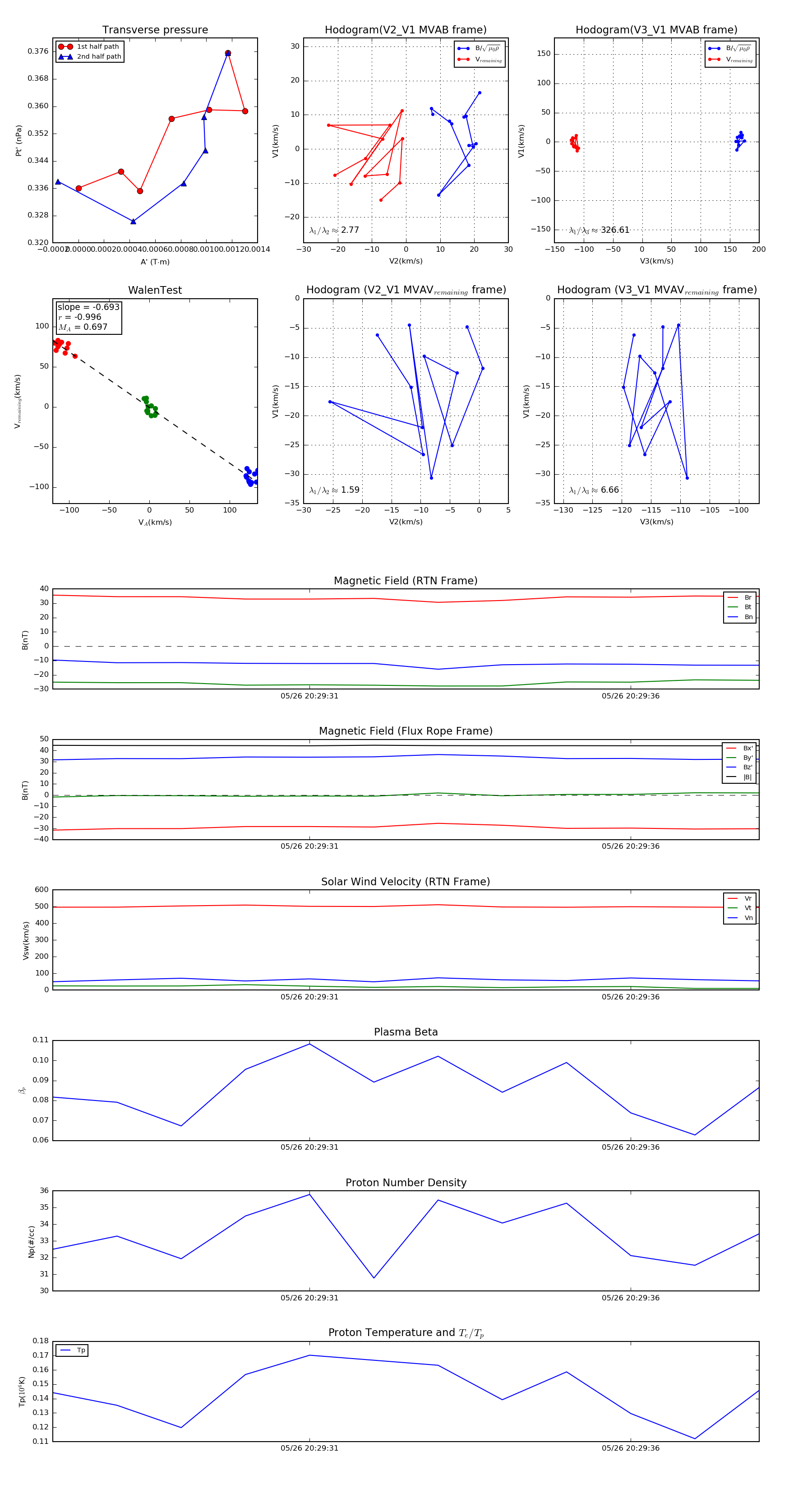This screenshot has height=1489, width=812.
Task: Click the 'Vr' legend entry
Action: (x=740, y=898)
